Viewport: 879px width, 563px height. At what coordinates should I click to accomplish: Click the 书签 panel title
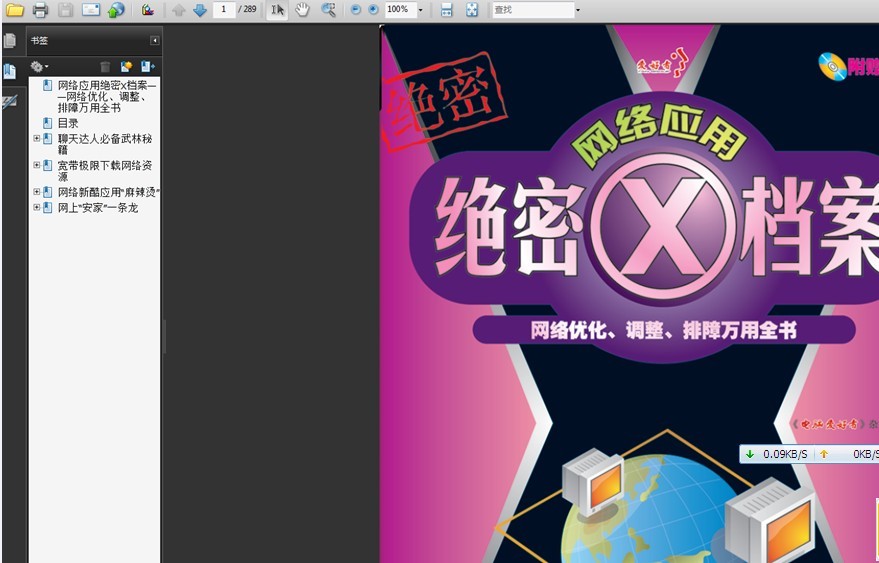coord(39,40)
